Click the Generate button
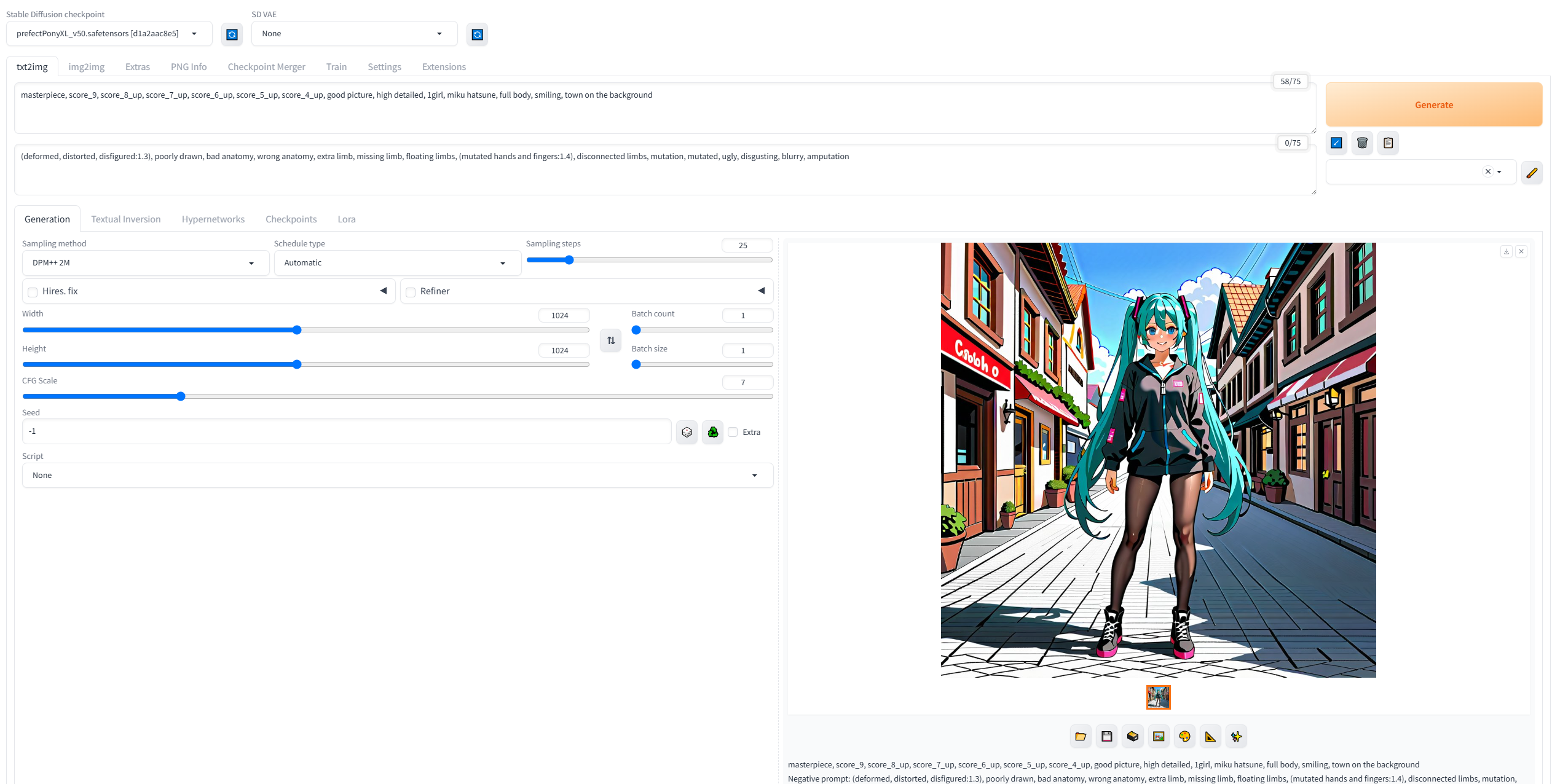This screenshot has width=1552, height=784. click(x=1434, y=105)
